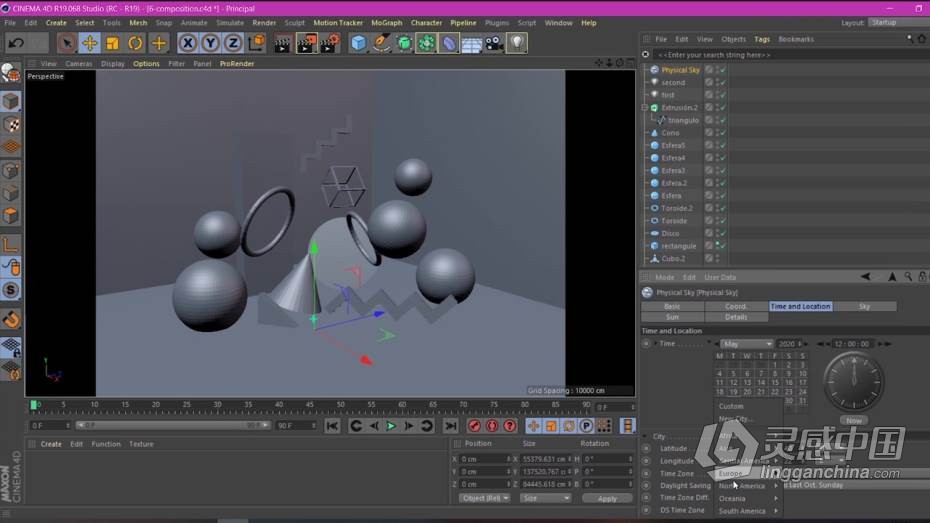Open the May month dropdown
The width and height of the screenshot is (930, 523).
747,344
